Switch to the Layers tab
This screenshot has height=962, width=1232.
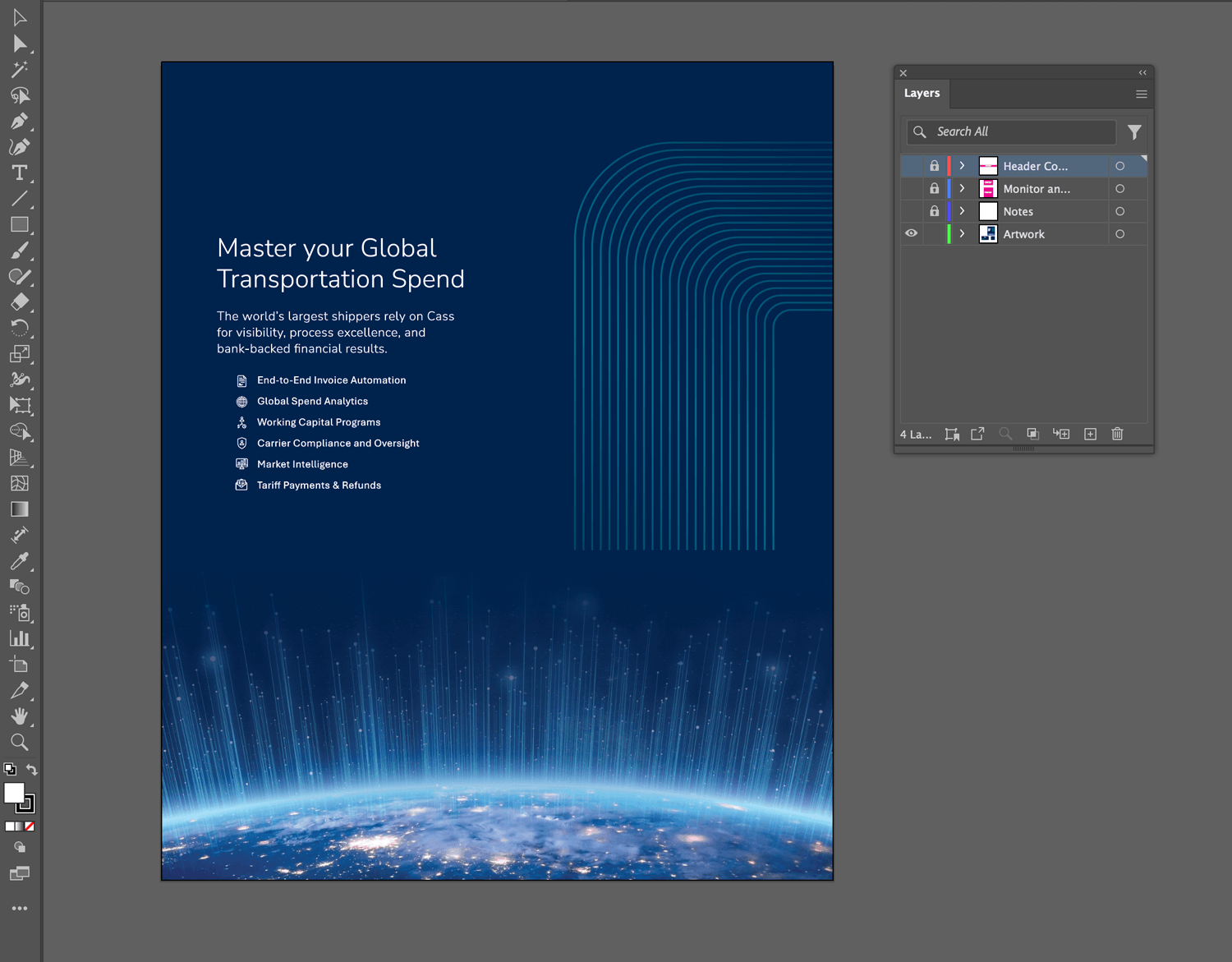(922, 94)
